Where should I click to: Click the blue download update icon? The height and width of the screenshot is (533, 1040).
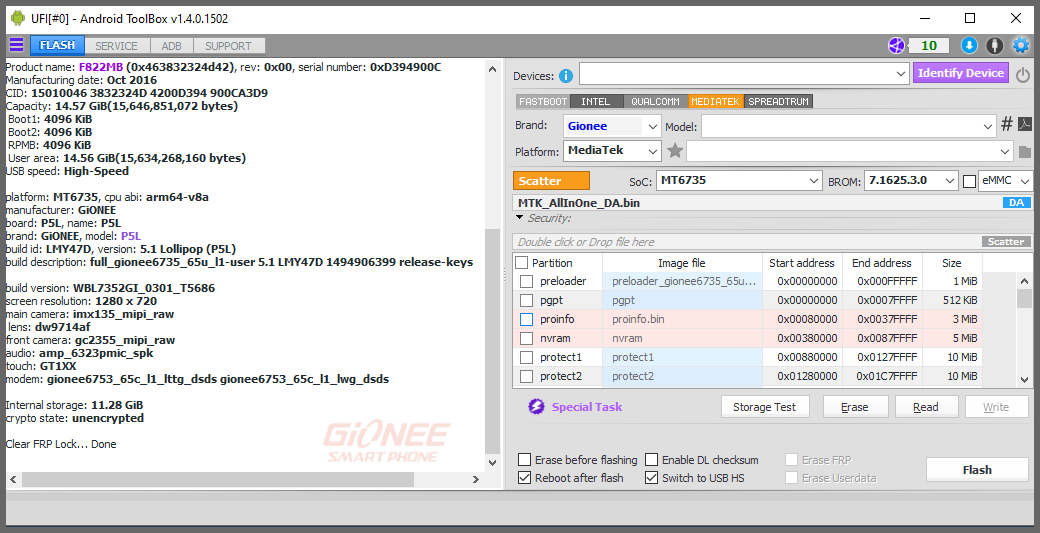pos(969,45)
